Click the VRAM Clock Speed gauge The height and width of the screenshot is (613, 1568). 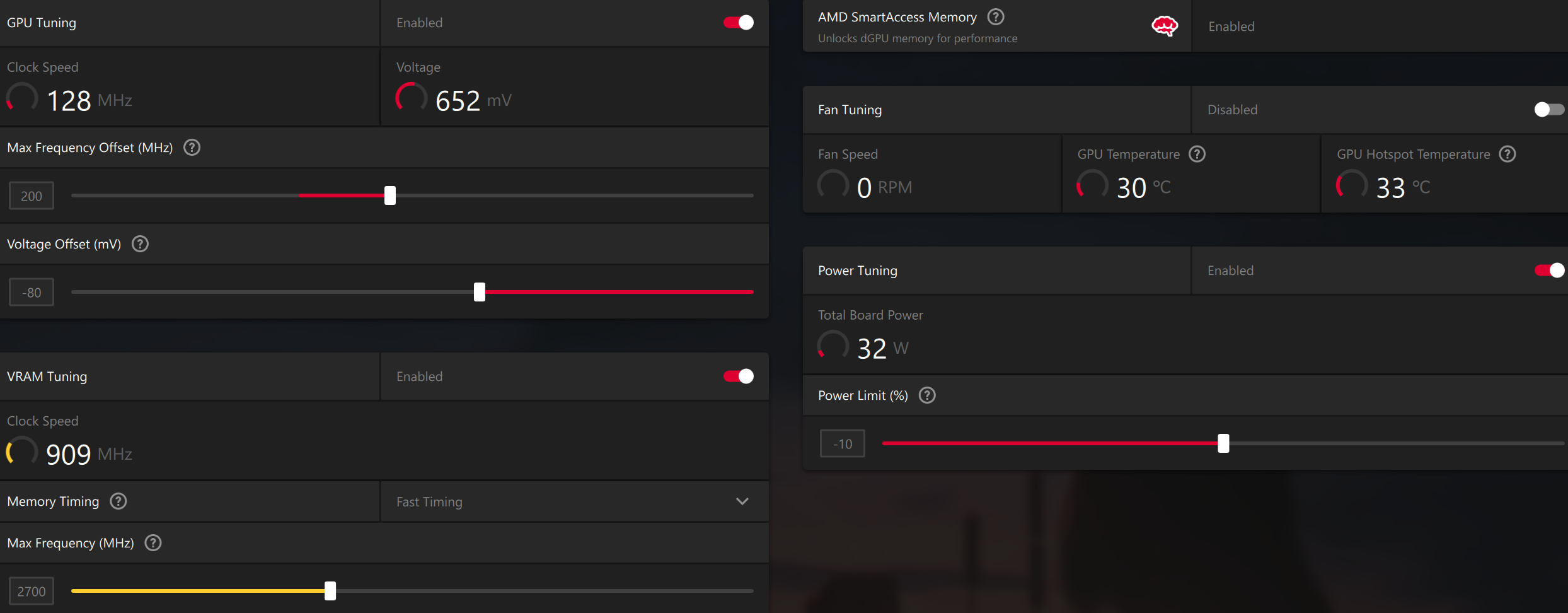click(x=22, y=452)
